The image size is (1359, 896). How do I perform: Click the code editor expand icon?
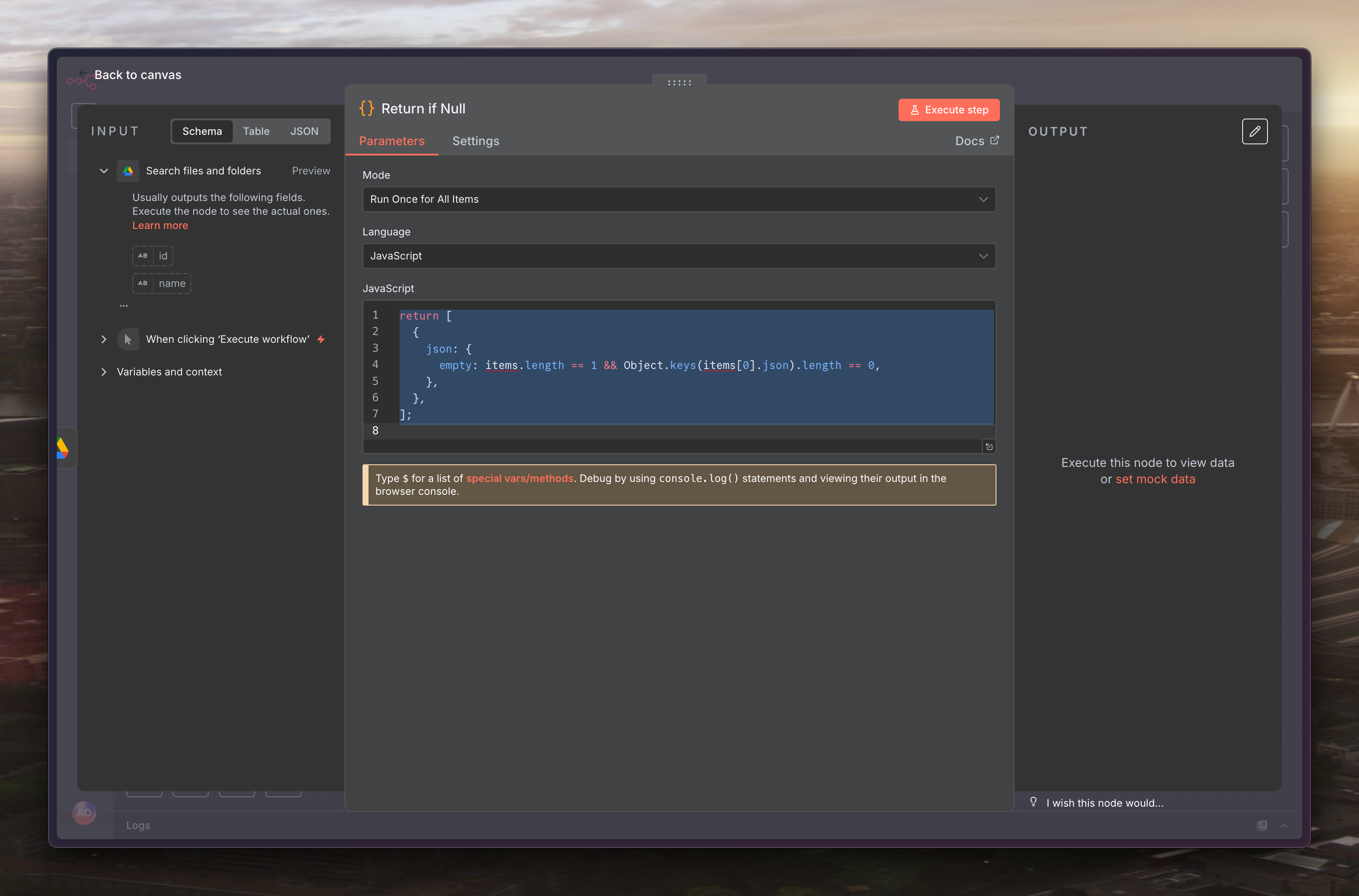(x=989, y=447)
